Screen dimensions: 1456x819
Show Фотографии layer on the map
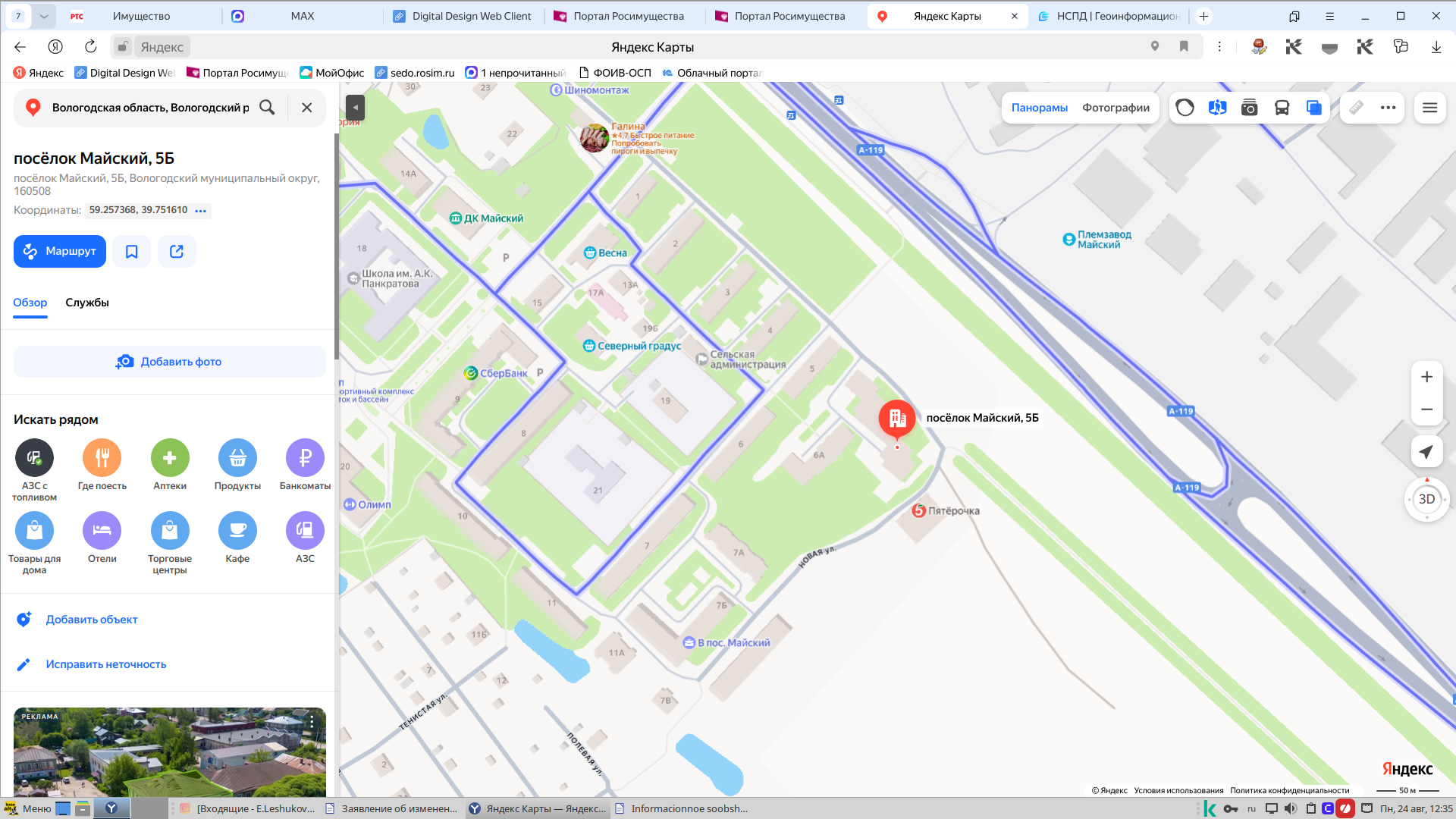pyautogui.click(x=1116, y=108)
